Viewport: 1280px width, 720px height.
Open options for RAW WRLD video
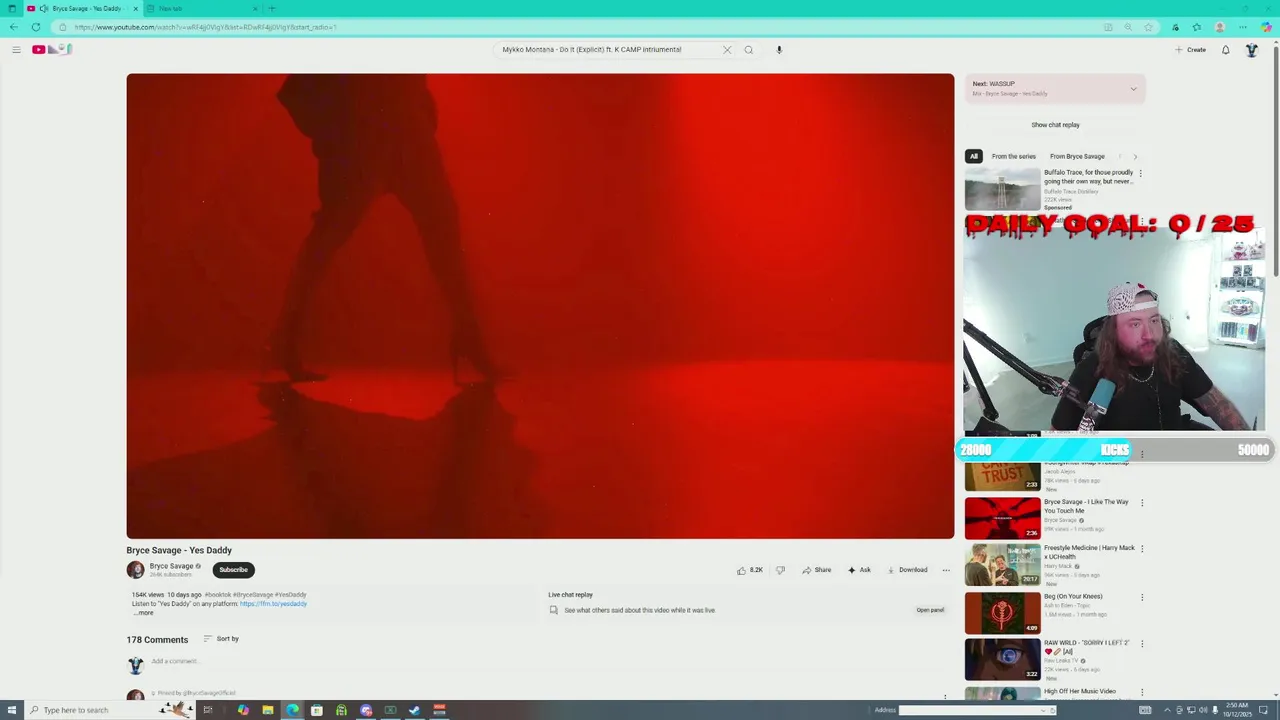point(1142,644)
